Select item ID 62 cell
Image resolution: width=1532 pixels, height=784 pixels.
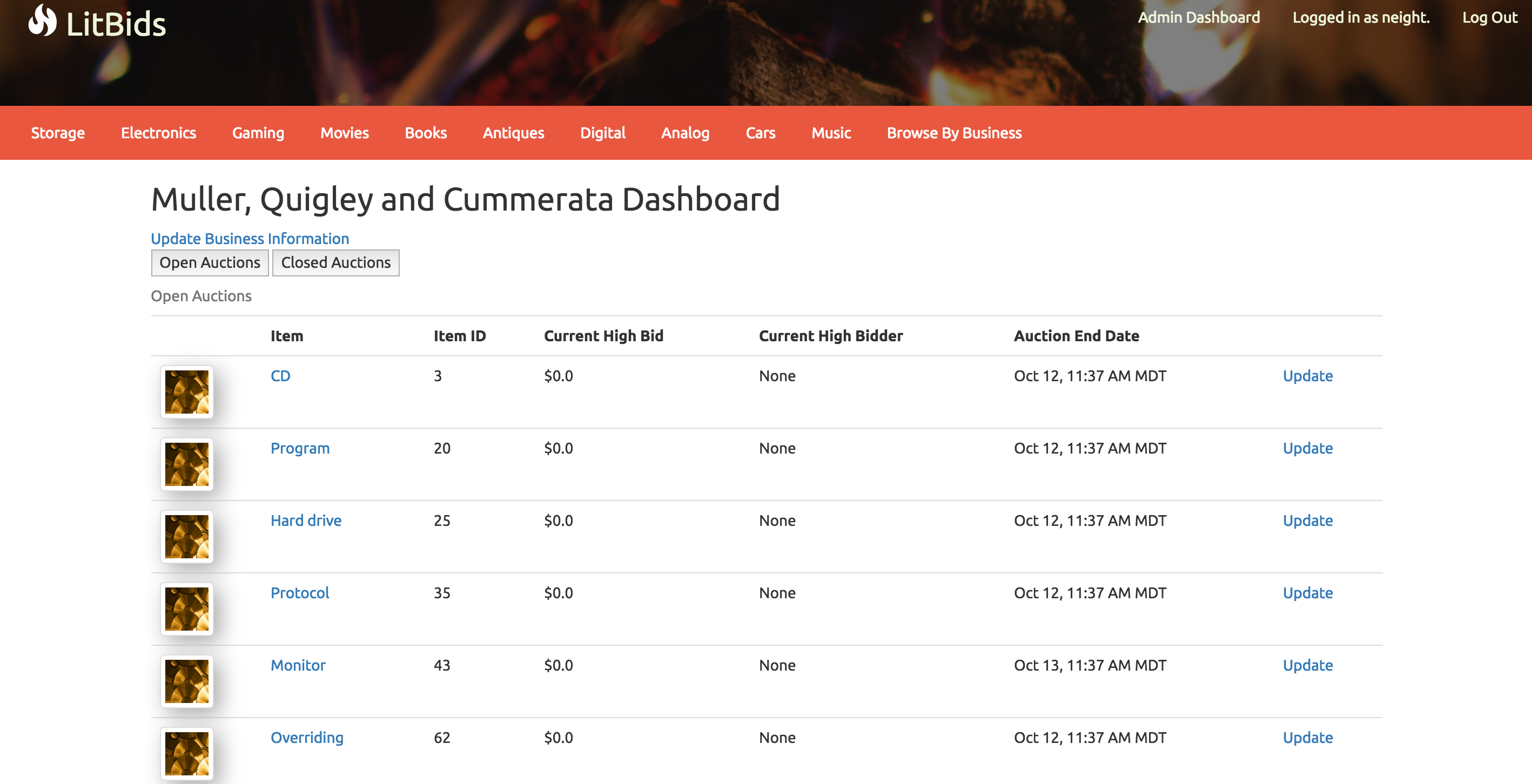pos(442,738)
